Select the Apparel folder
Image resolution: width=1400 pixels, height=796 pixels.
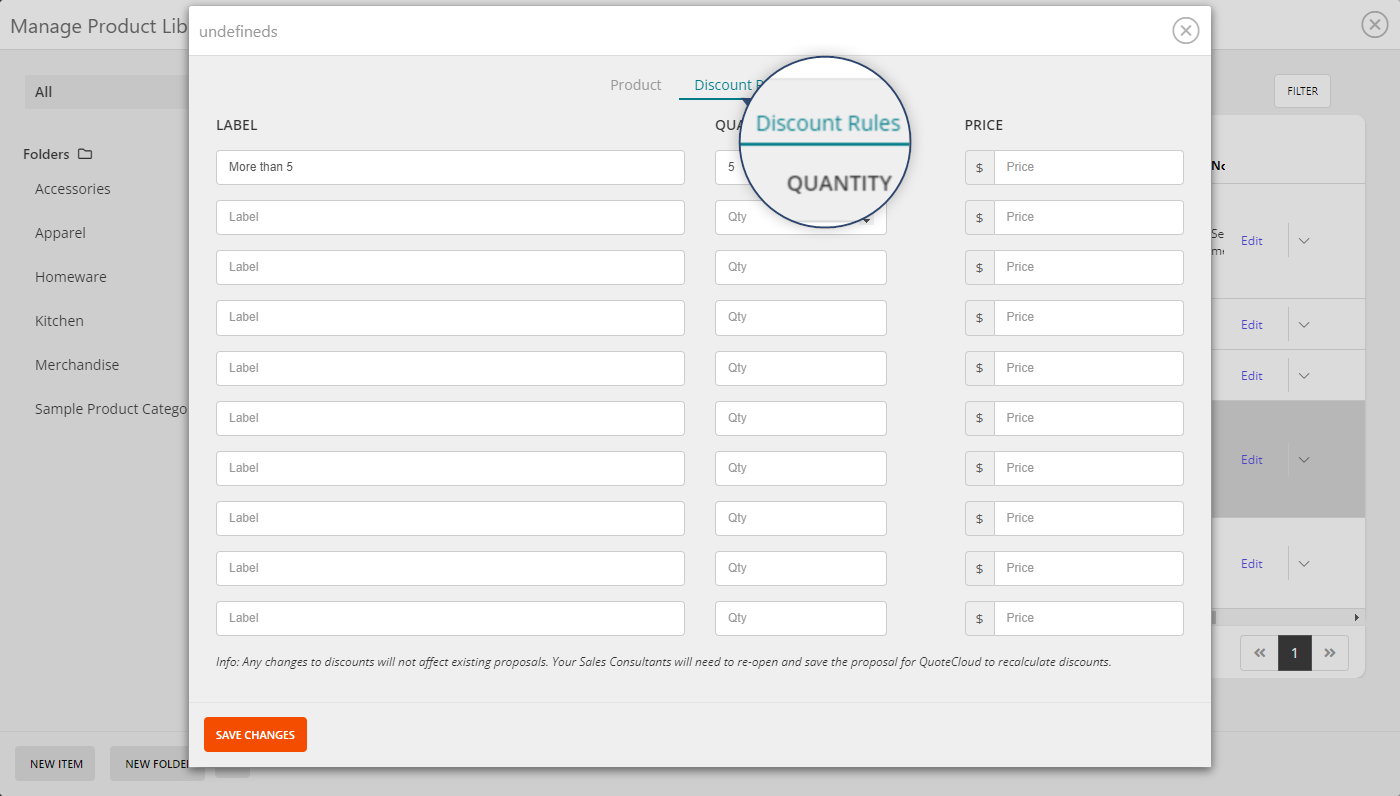pyautogui.click(x=60, y=232)
